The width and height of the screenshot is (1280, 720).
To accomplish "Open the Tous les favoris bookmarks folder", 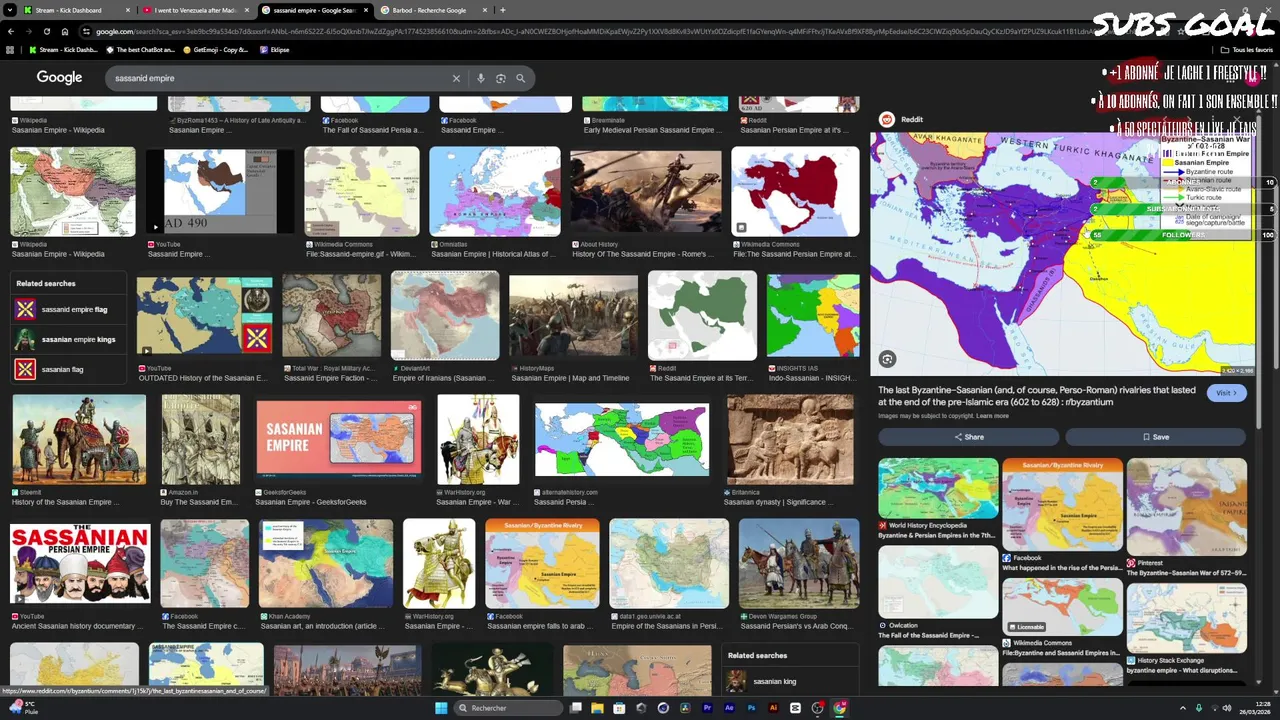I will click(1246, 49).
